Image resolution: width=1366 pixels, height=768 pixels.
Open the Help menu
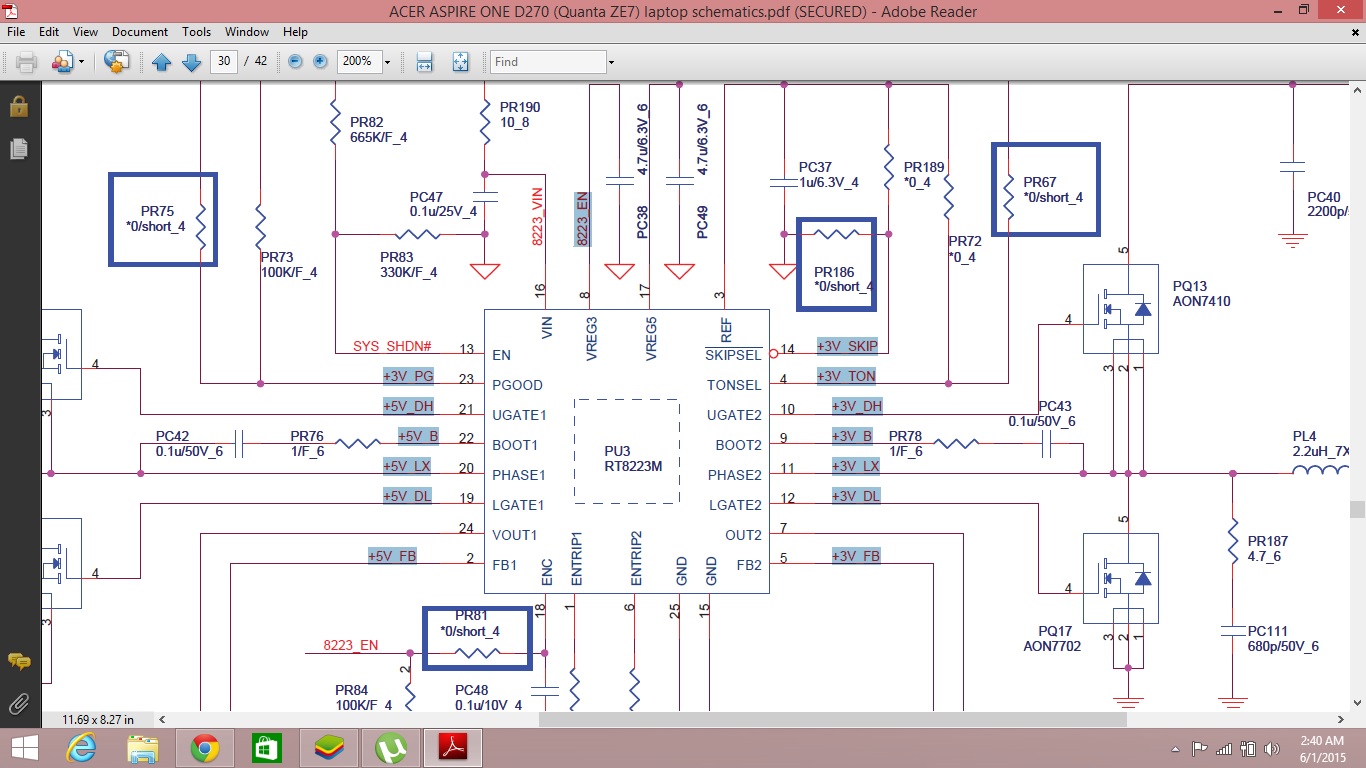295,32
